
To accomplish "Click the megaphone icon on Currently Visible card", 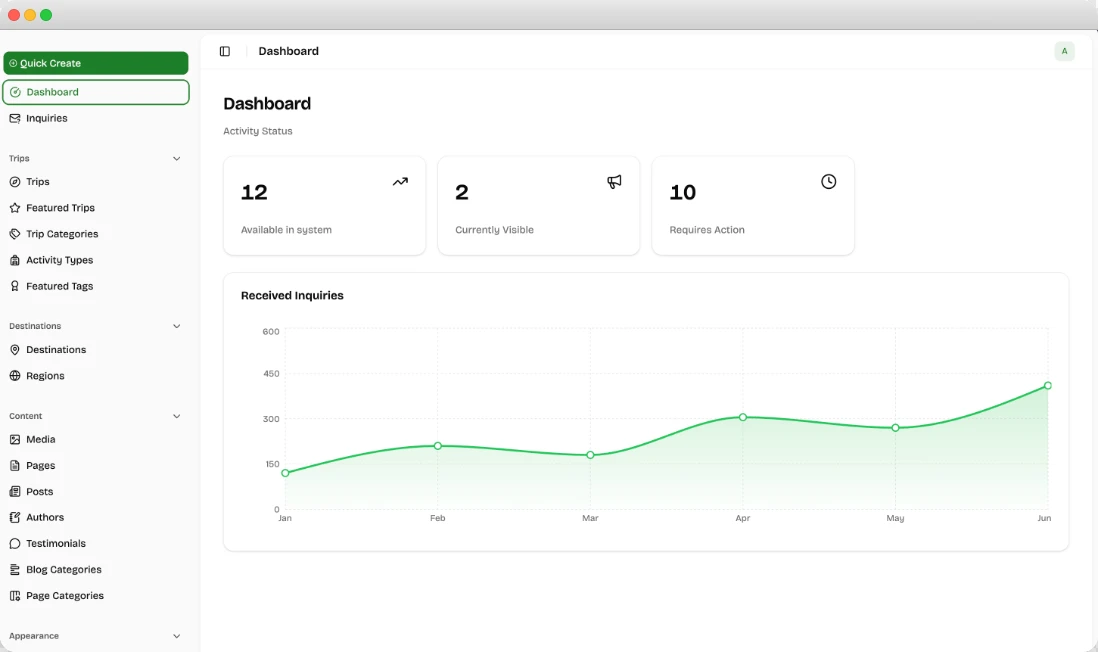I will click(614, 181).
